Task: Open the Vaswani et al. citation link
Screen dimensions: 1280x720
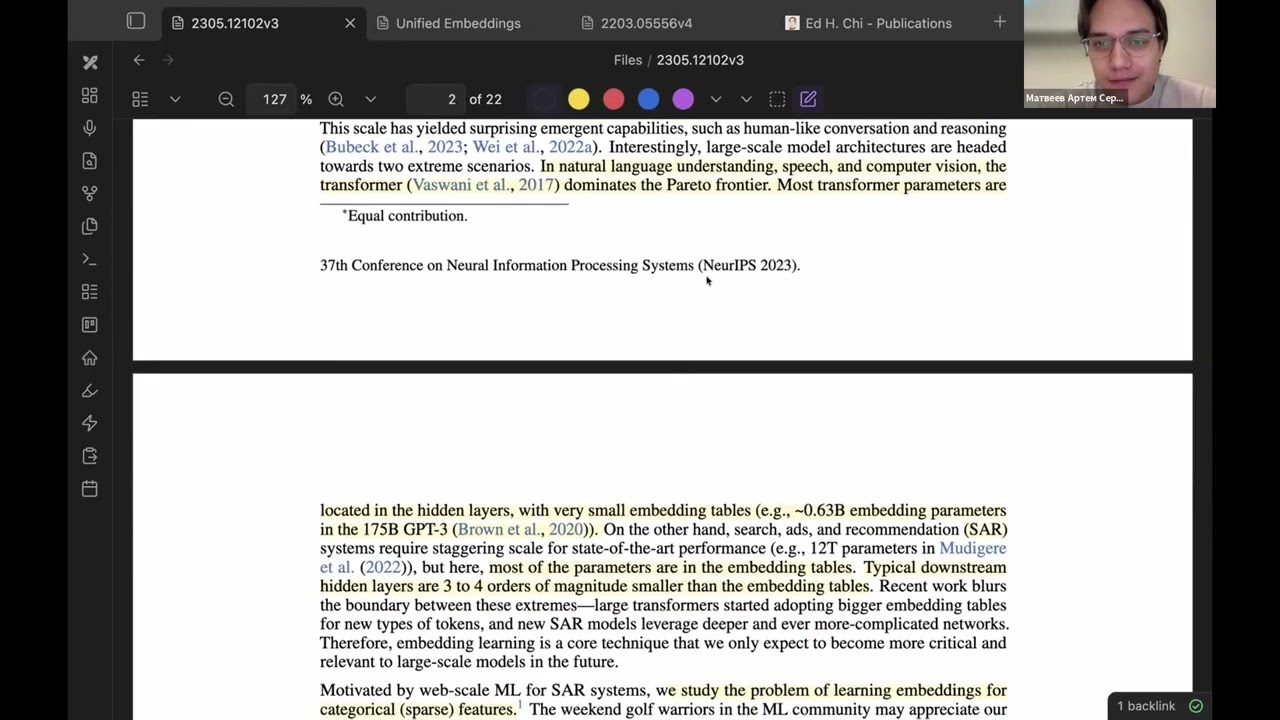Action: coord(461,185)
